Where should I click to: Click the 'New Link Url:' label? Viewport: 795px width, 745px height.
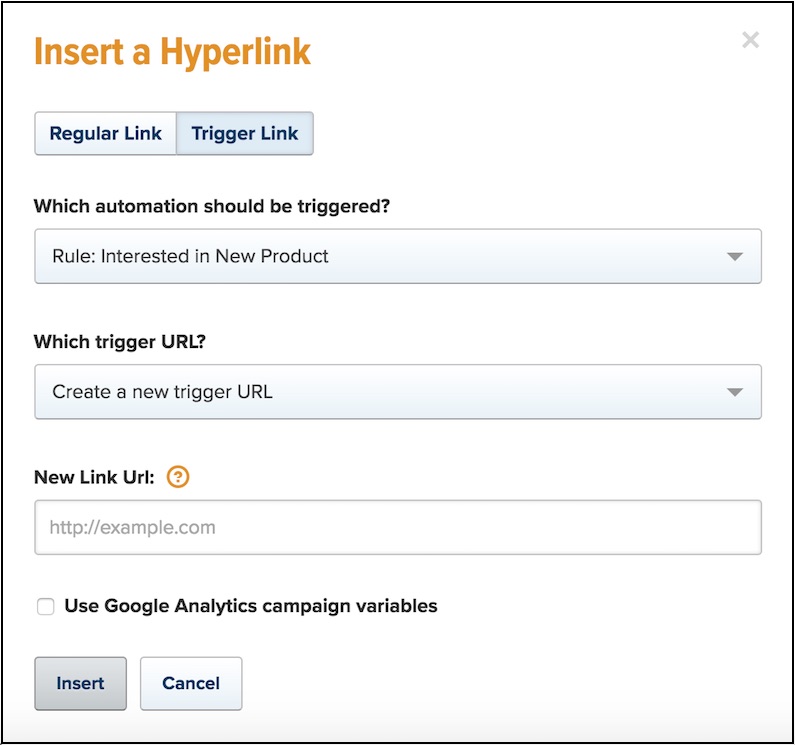pyautogui.click(x=94, y=477)
